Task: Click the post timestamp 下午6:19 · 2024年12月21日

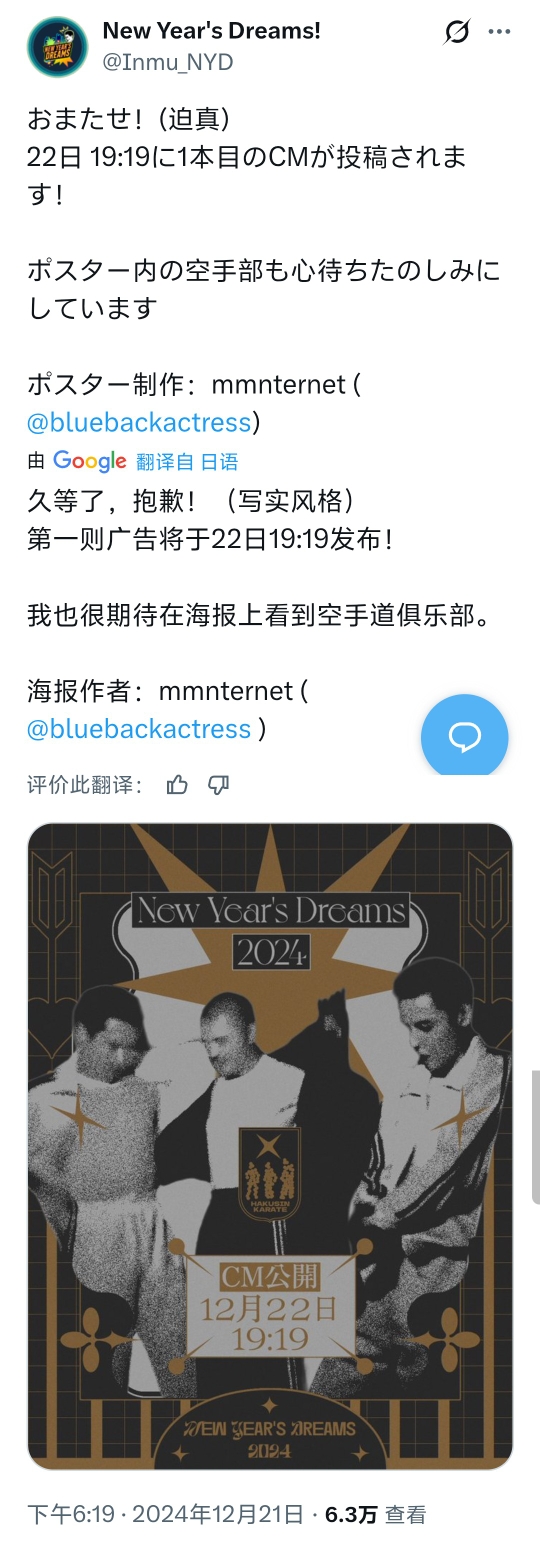Action: (x=165, y=1515)
